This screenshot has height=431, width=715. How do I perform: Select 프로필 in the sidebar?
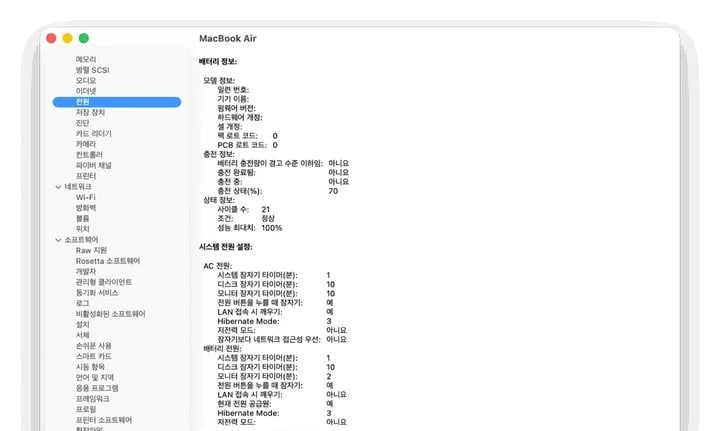tap(86, 409)
